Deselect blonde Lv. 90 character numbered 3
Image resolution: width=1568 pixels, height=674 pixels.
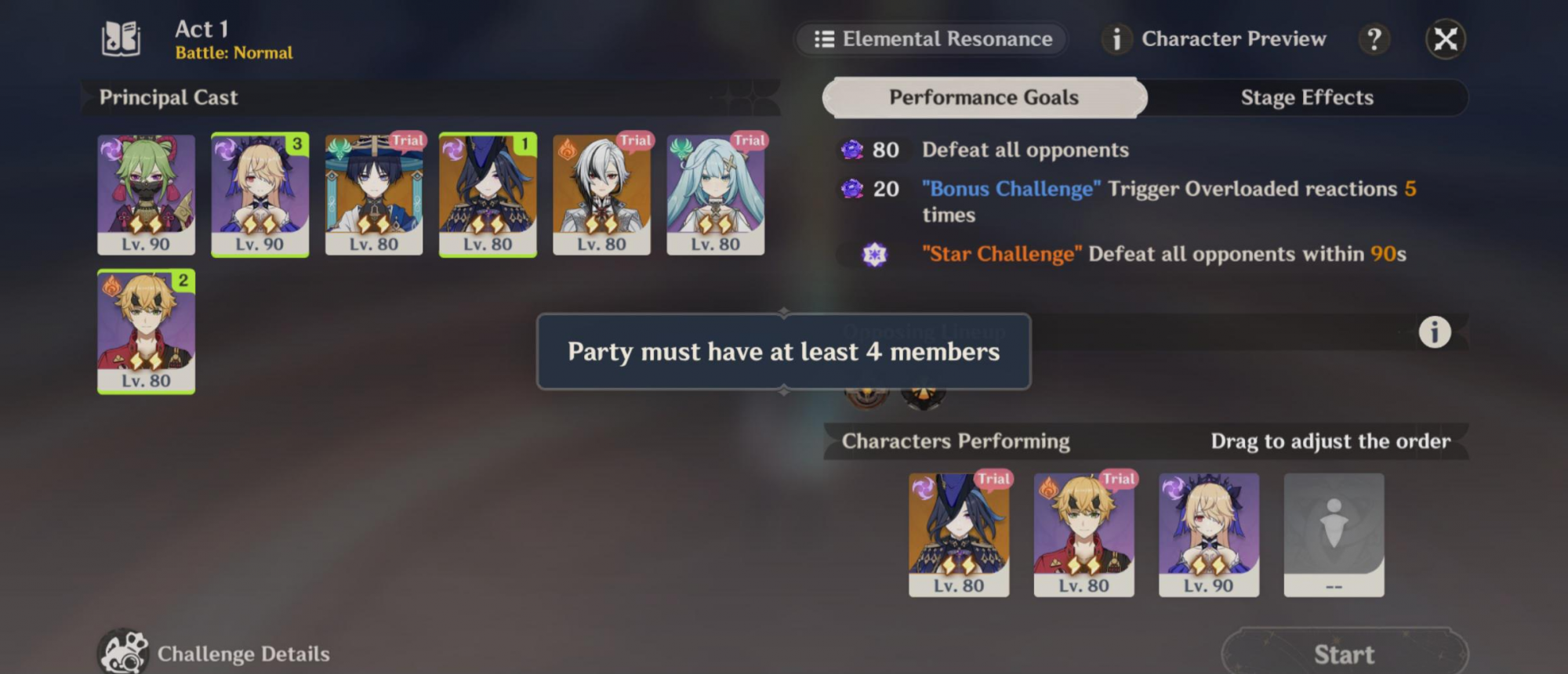(x=260, y=194)
